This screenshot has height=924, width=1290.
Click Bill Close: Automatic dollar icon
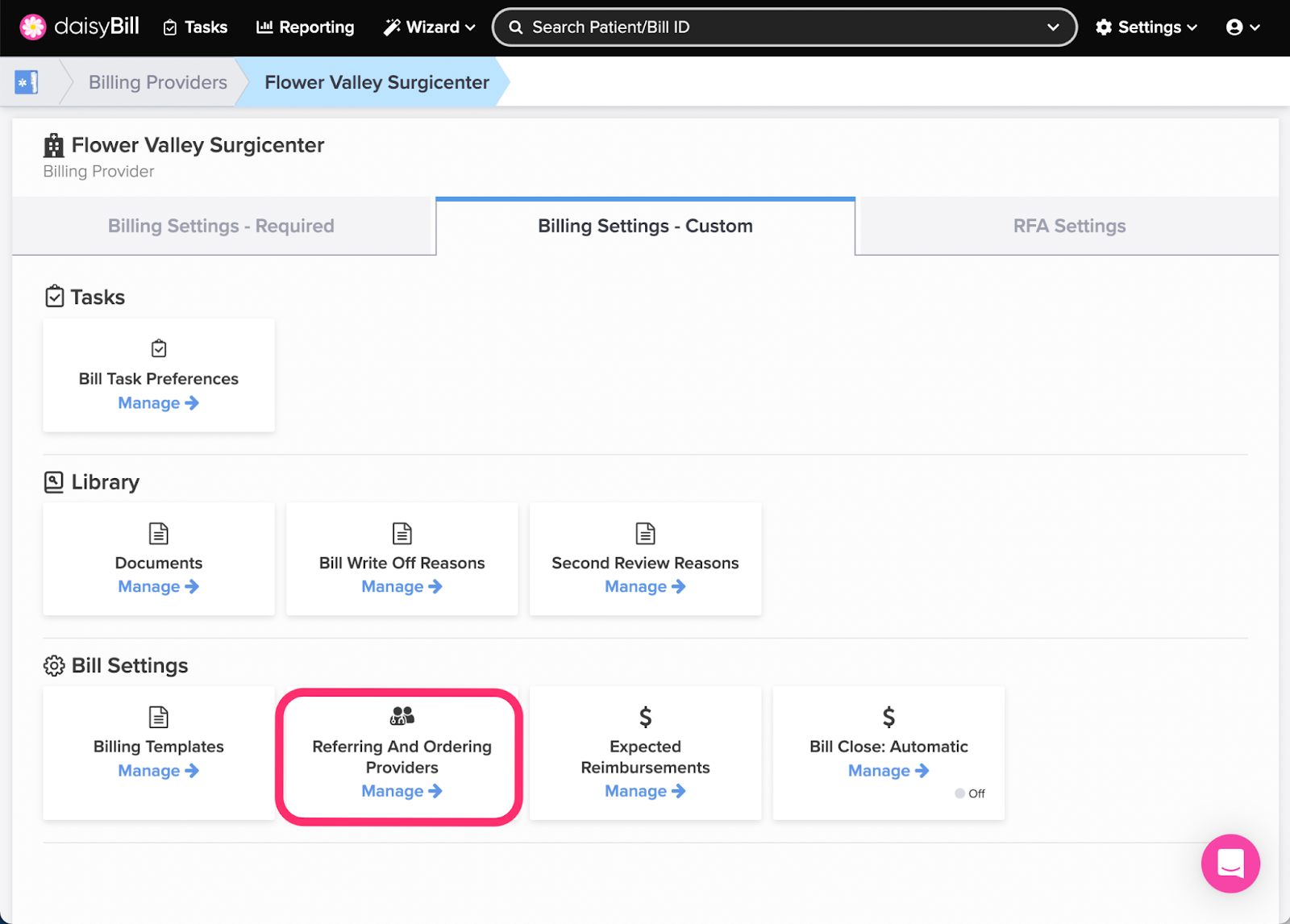888,717
